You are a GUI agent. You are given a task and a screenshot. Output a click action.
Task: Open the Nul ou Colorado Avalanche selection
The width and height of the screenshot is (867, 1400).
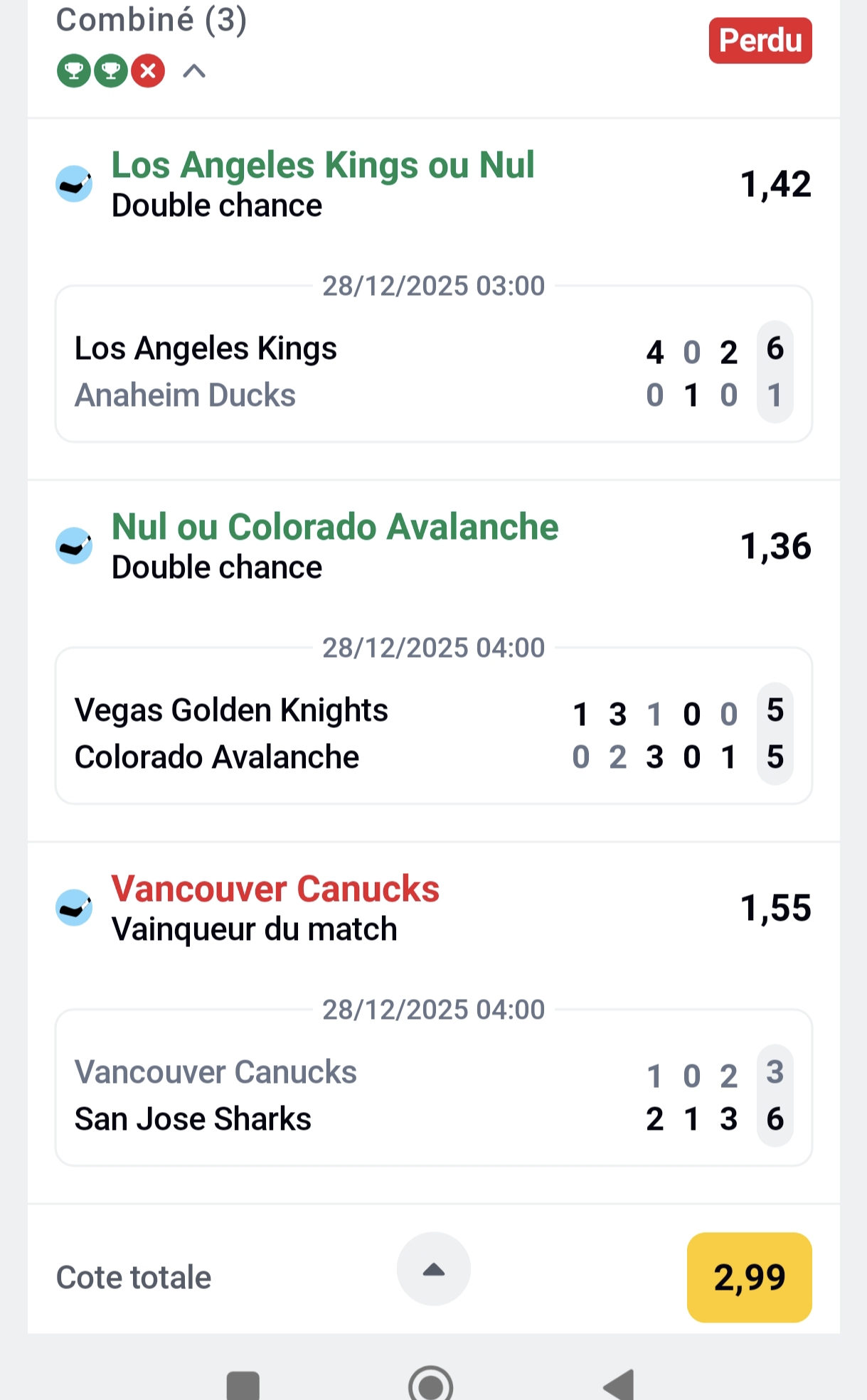point(335,528)
